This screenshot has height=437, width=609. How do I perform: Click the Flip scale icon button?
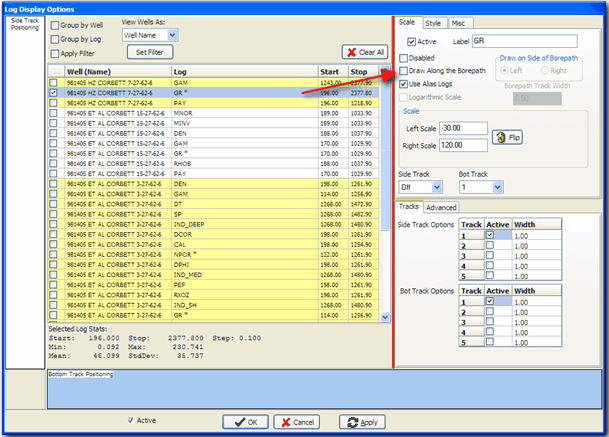click(x=508, y=137)
